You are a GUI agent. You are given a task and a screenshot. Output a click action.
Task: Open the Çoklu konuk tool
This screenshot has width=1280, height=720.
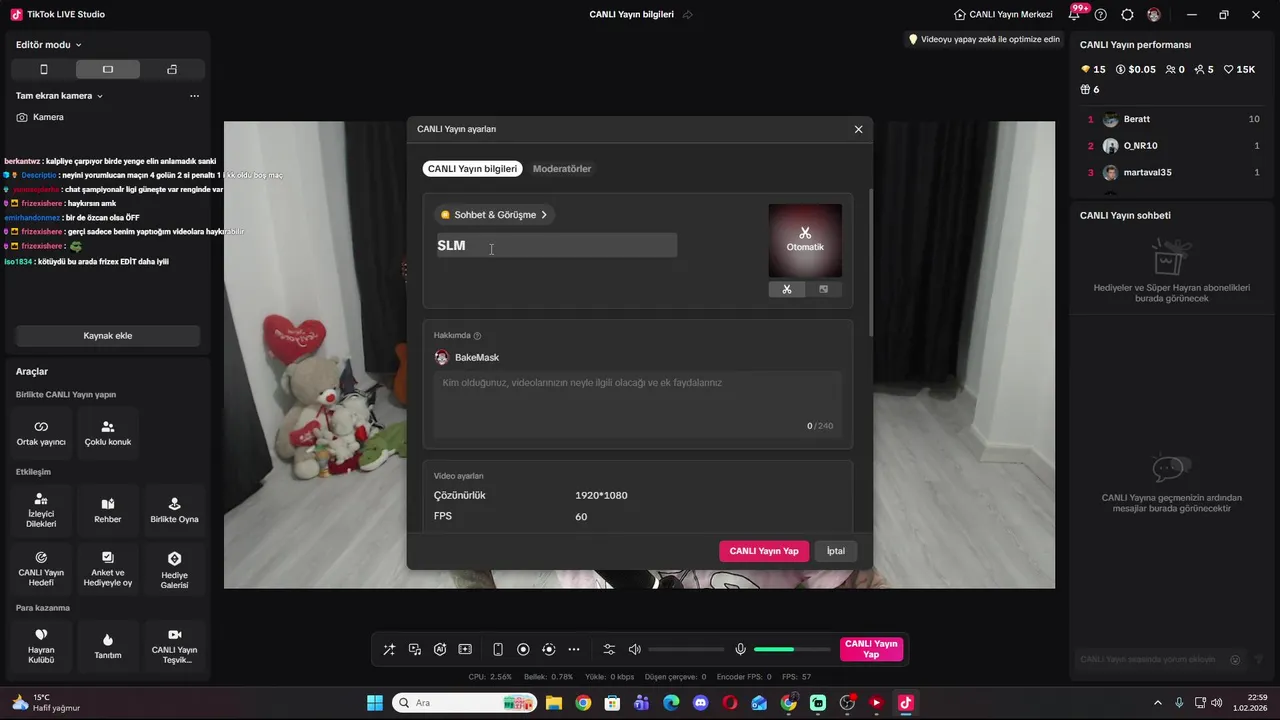(108, 433)
